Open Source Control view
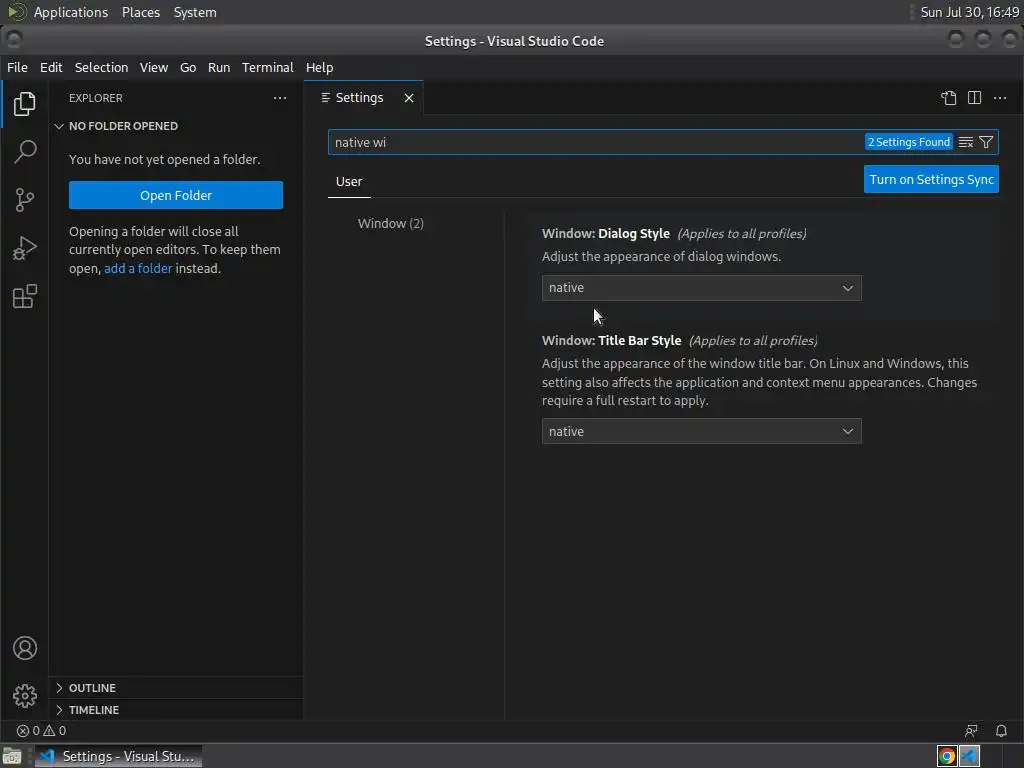 [25, 200]
